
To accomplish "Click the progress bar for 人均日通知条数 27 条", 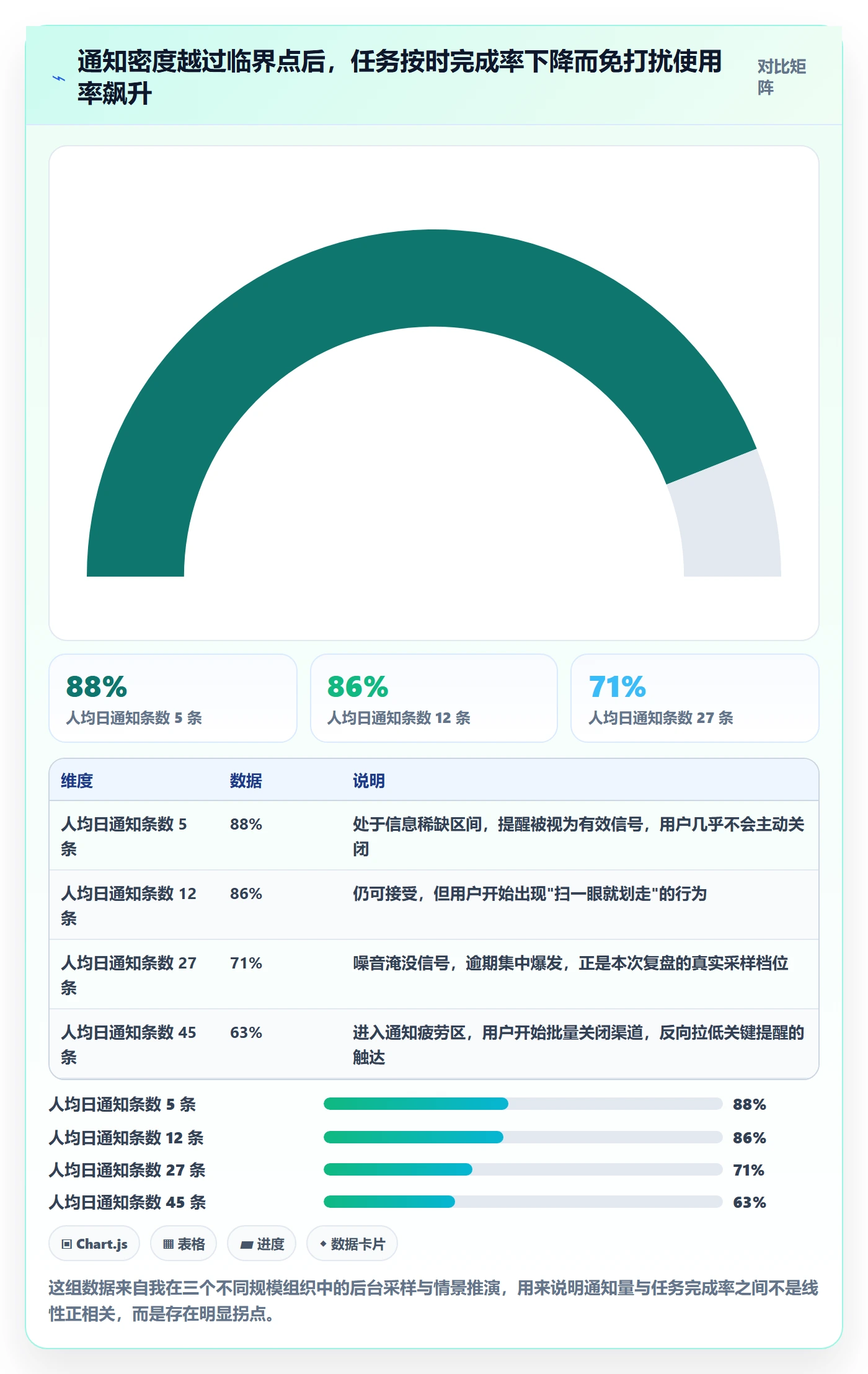I will click(523, 1169).
